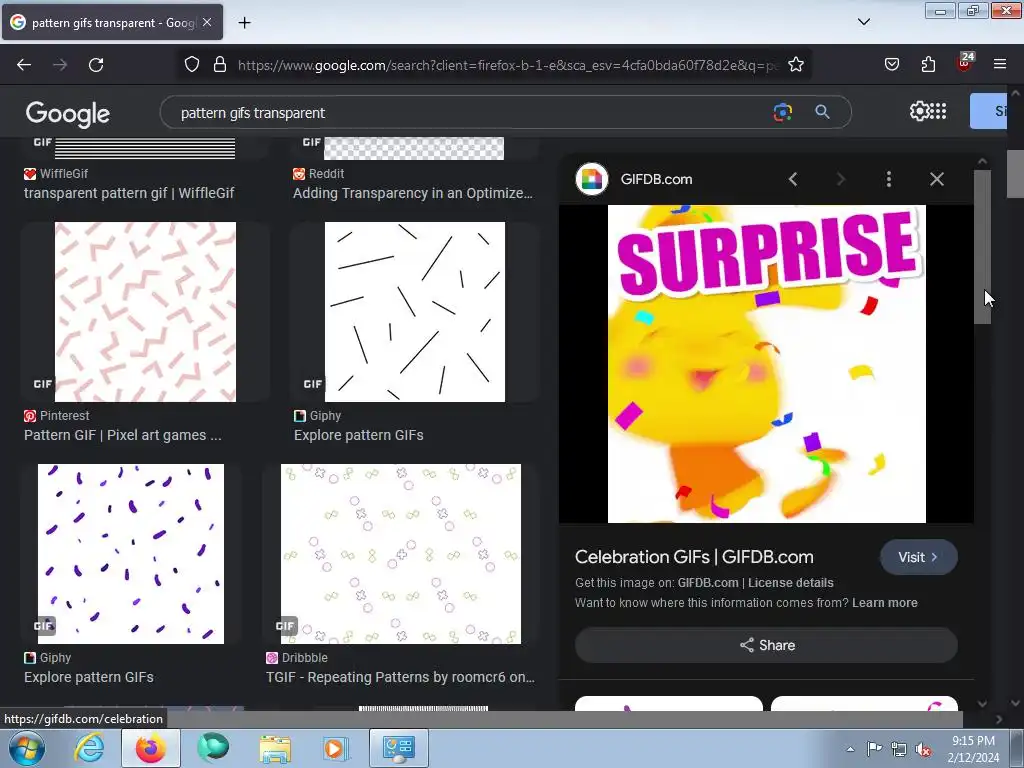Click the Action Center flag tray icon
Viewport: 1024px width, 768px height.
pos(874,749)
